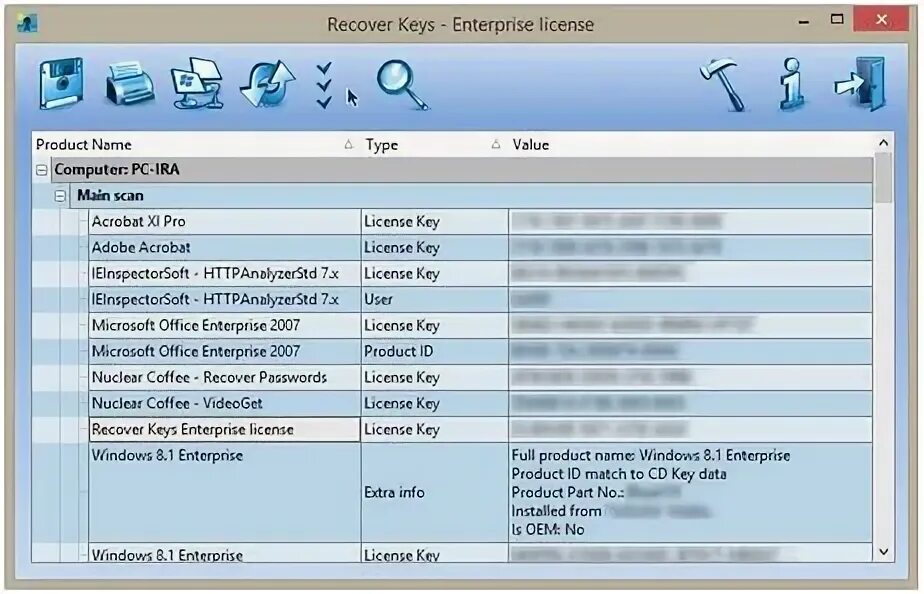Select the Adobe Acrobat row

(480, 248)
